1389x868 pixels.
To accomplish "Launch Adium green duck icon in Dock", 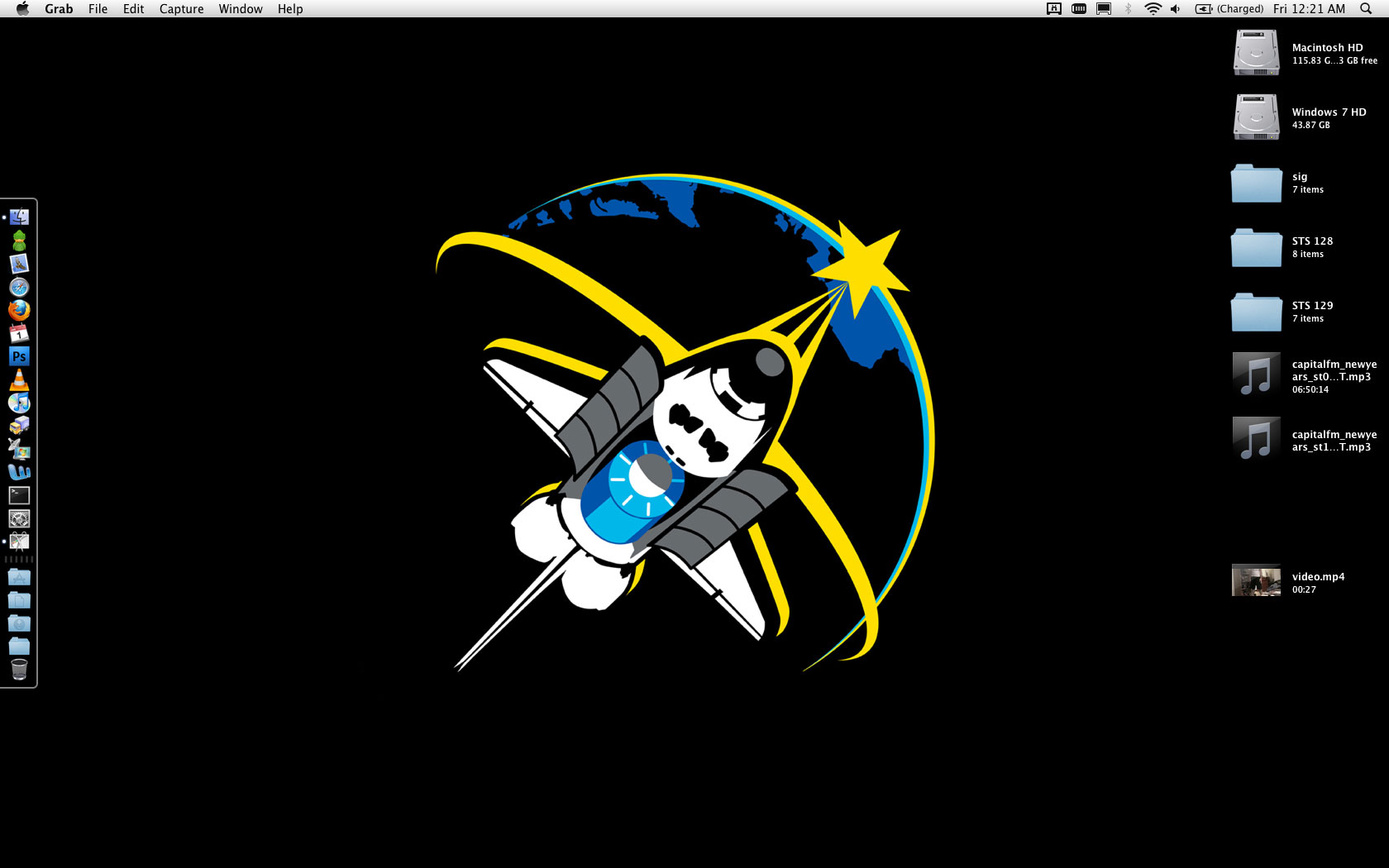I will [19, 241].
